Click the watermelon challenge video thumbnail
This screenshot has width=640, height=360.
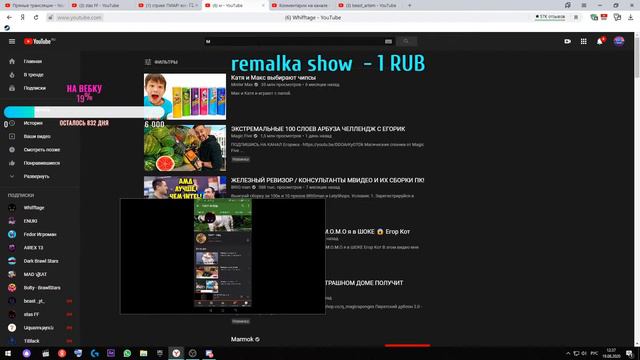(185, 148)
